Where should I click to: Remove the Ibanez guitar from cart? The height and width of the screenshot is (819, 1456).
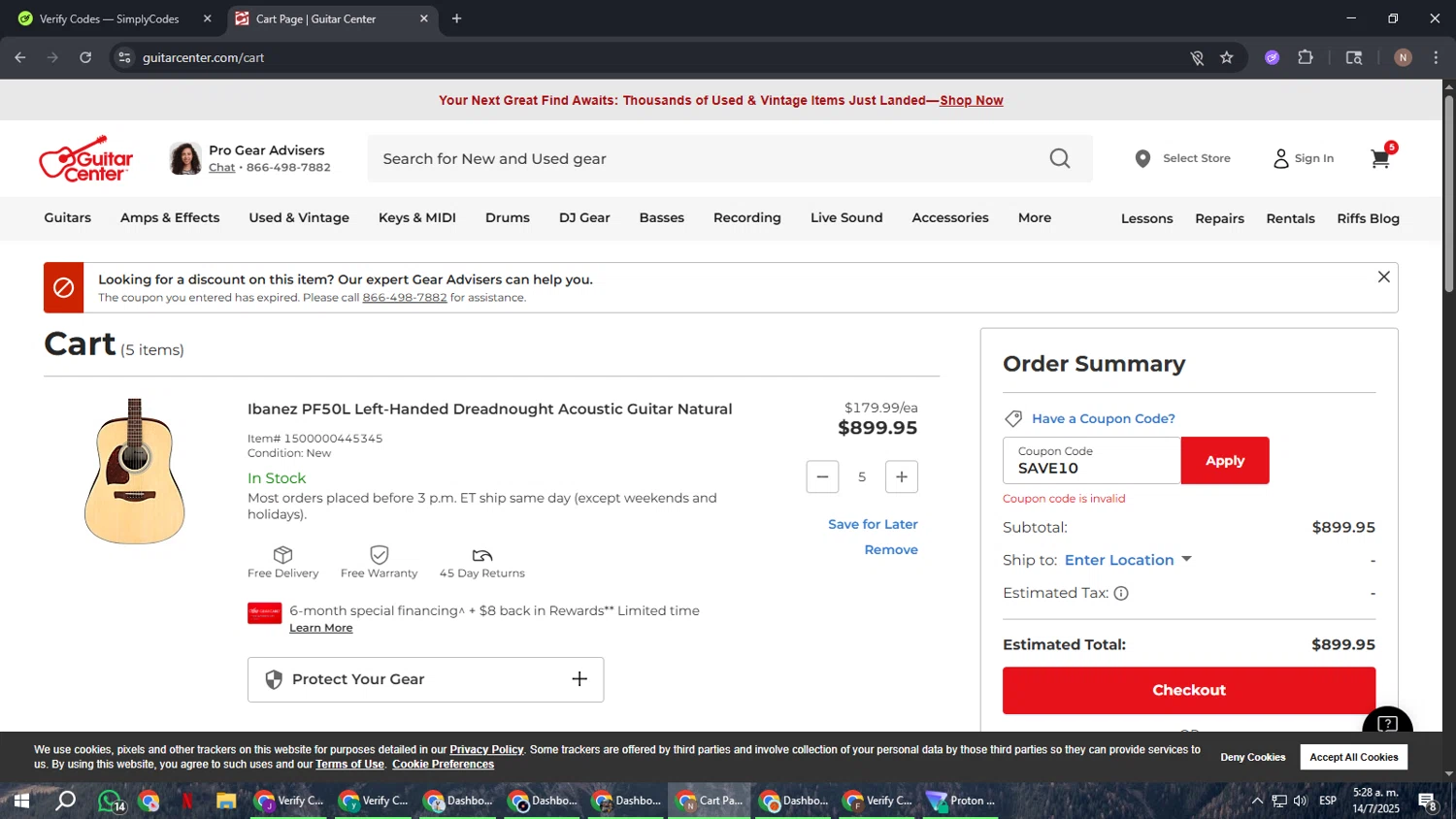click(891, 549)
